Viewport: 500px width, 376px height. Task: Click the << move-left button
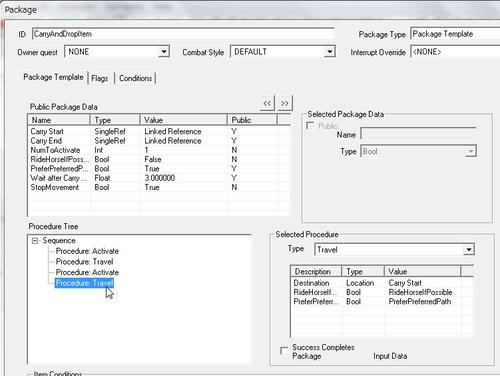[267, 103]
